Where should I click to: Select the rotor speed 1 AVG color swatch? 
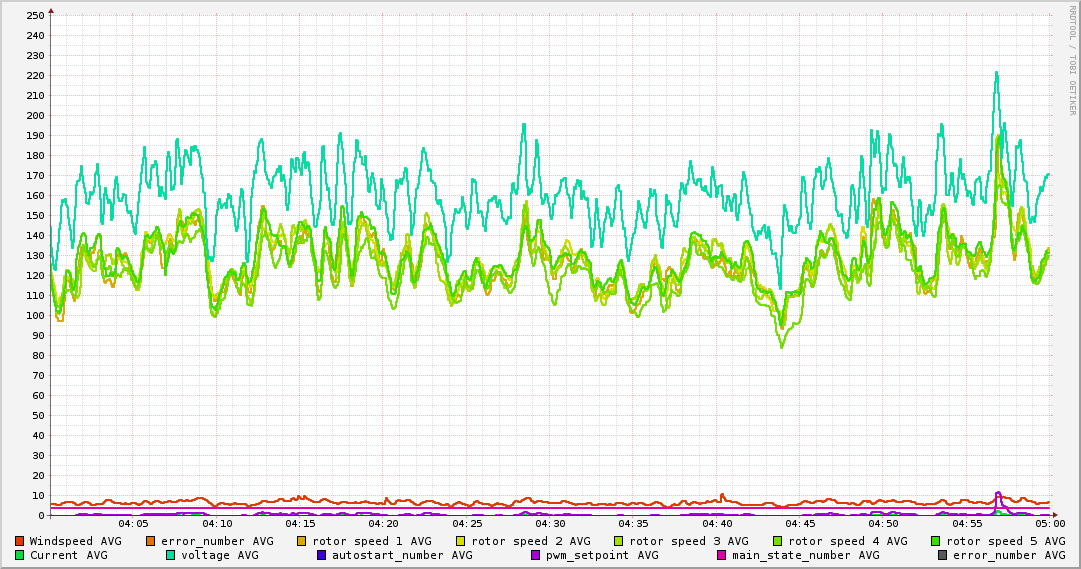click(x=301, y=541)
